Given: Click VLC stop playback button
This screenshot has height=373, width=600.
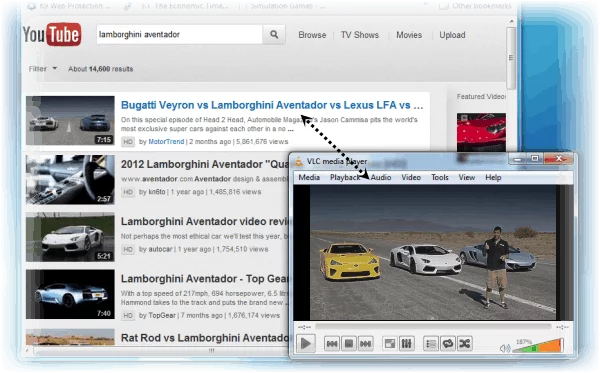Looking at the screenshot, I should tap(349, 344).
